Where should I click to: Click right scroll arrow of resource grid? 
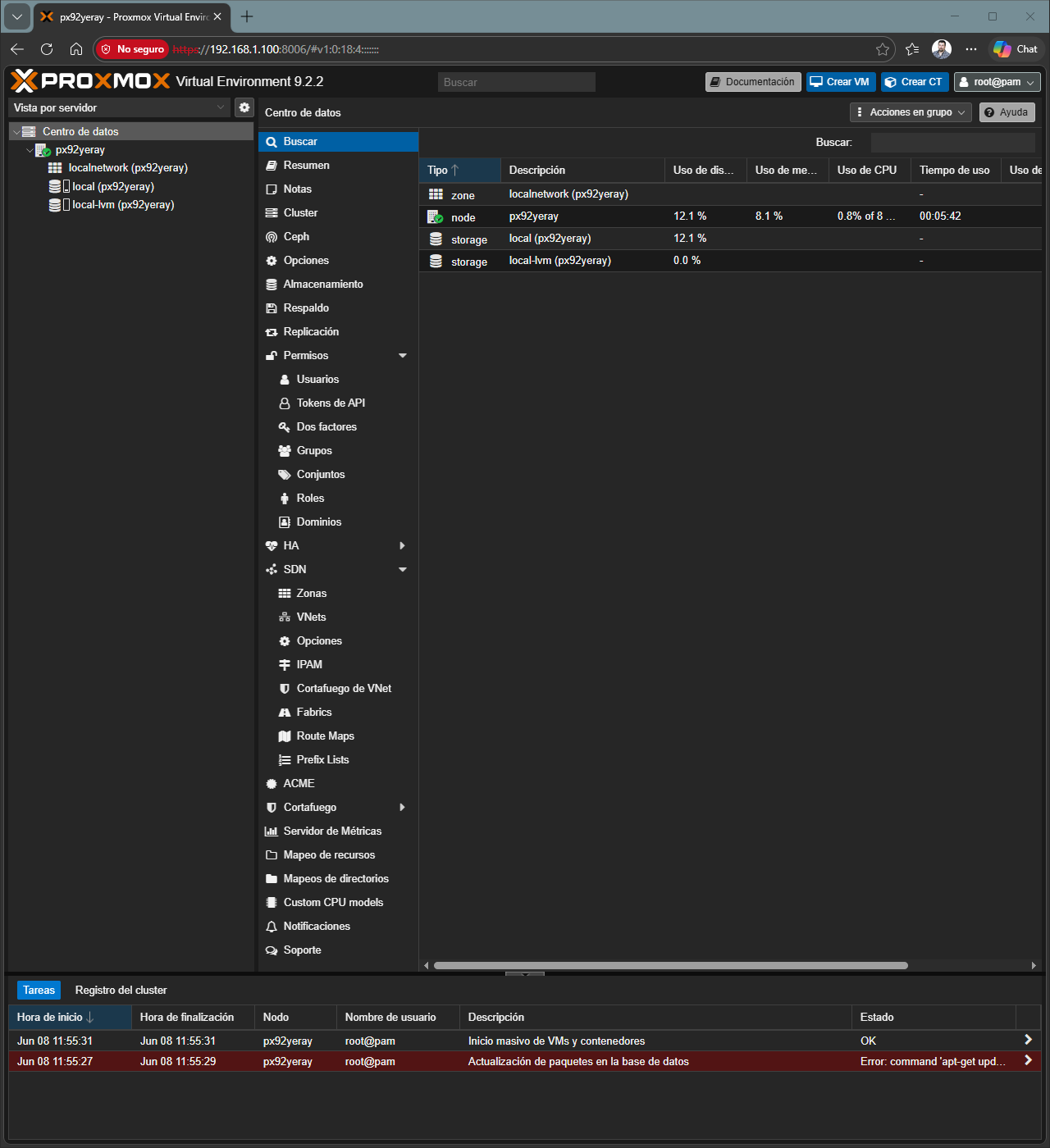pos(1034,966)
